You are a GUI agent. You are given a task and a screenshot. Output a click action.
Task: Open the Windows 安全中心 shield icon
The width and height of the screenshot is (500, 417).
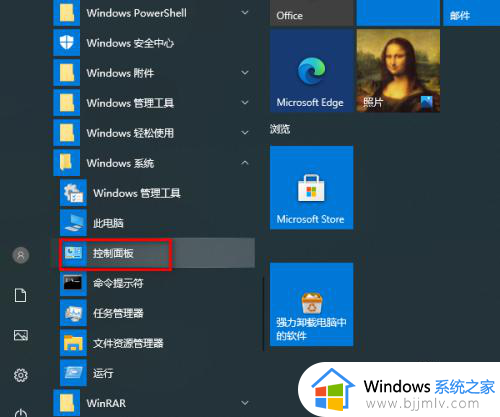point(67,43)
